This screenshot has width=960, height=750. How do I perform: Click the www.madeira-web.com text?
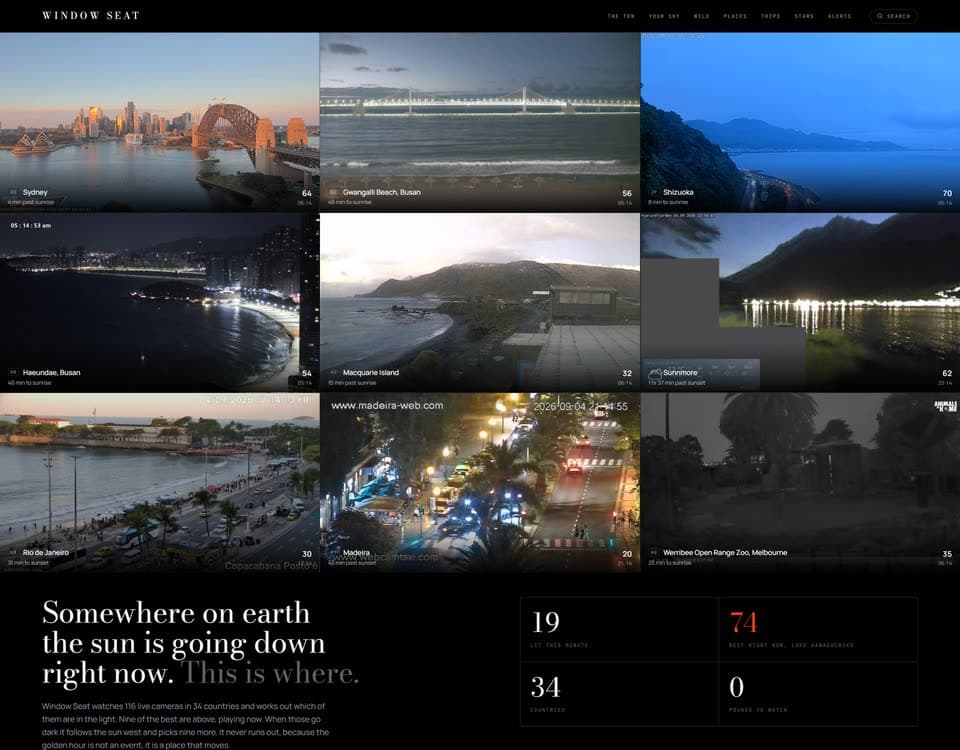(x=387, y=405)
